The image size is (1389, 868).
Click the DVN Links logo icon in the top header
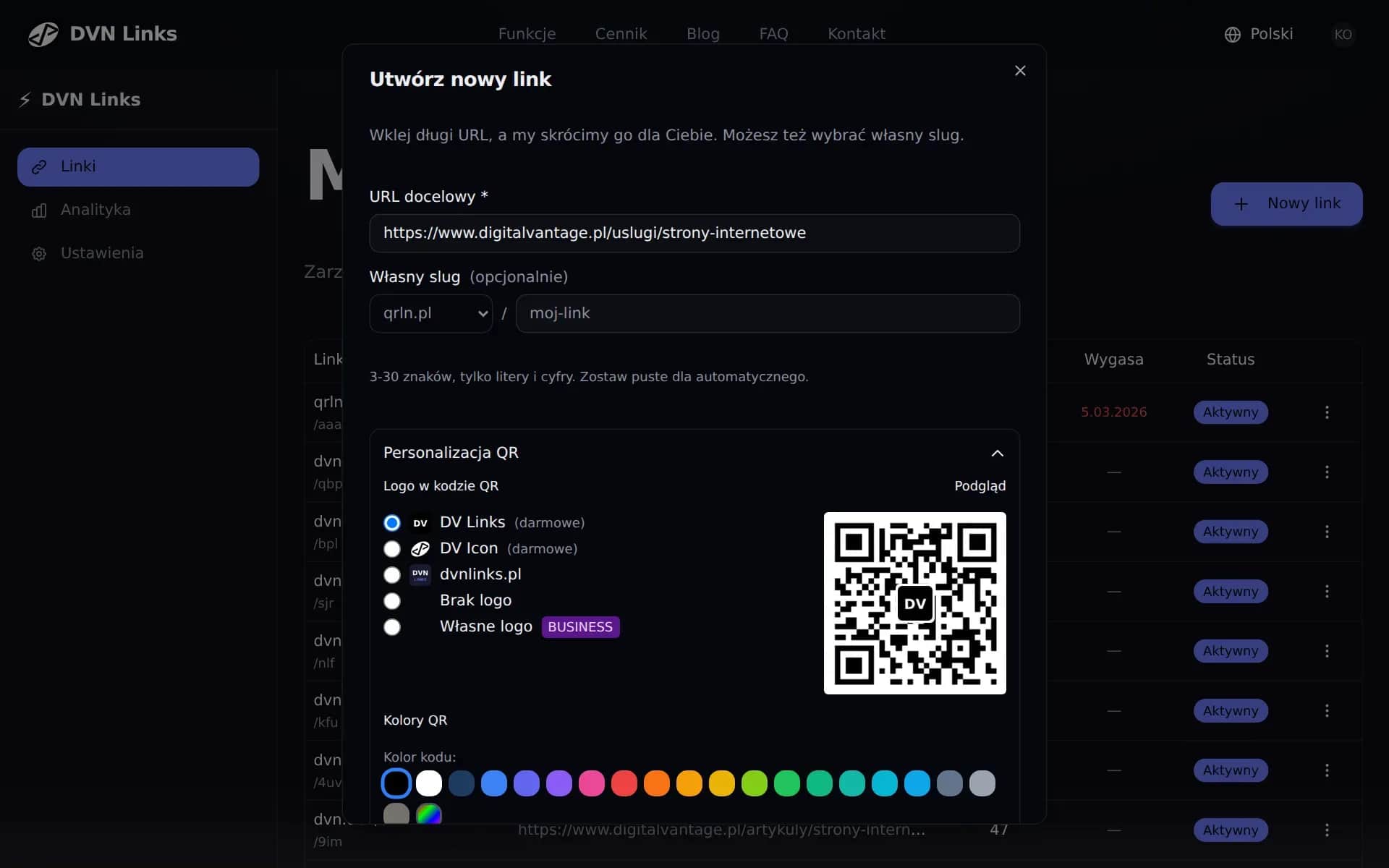coord(43,34)
